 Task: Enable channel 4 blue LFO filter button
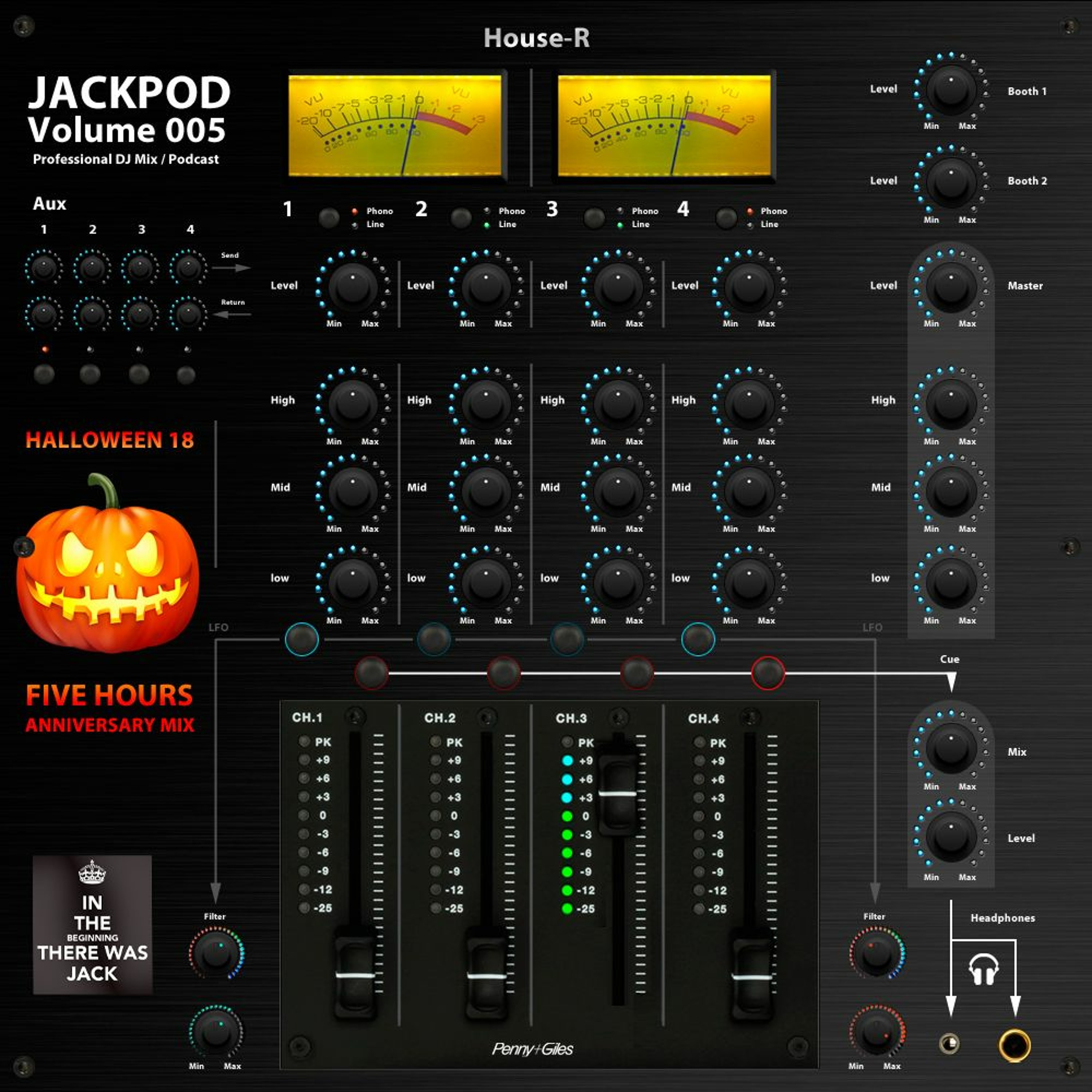coord(699,639)
